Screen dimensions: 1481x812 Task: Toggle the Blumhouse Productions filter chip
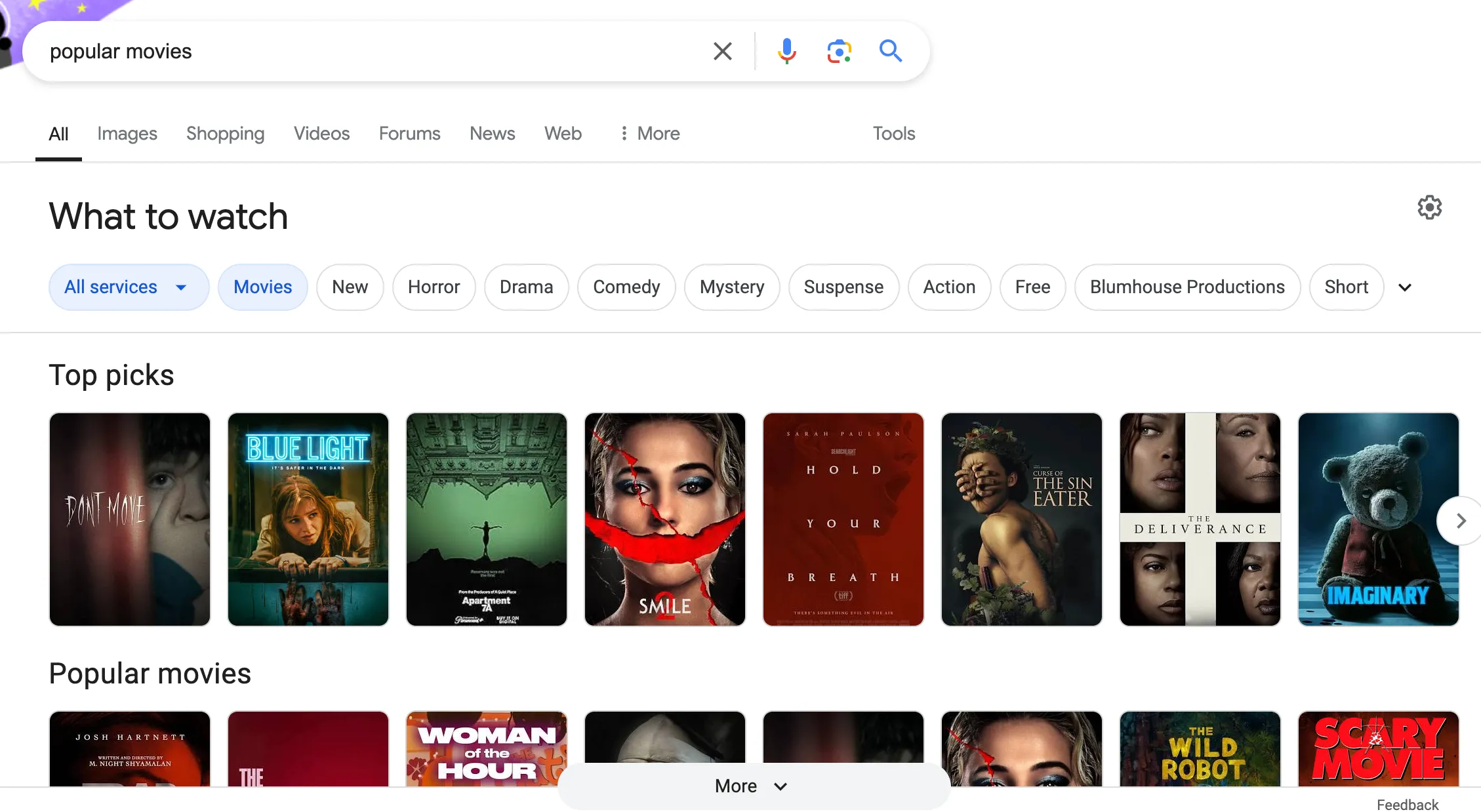(x=1188, y=287)
